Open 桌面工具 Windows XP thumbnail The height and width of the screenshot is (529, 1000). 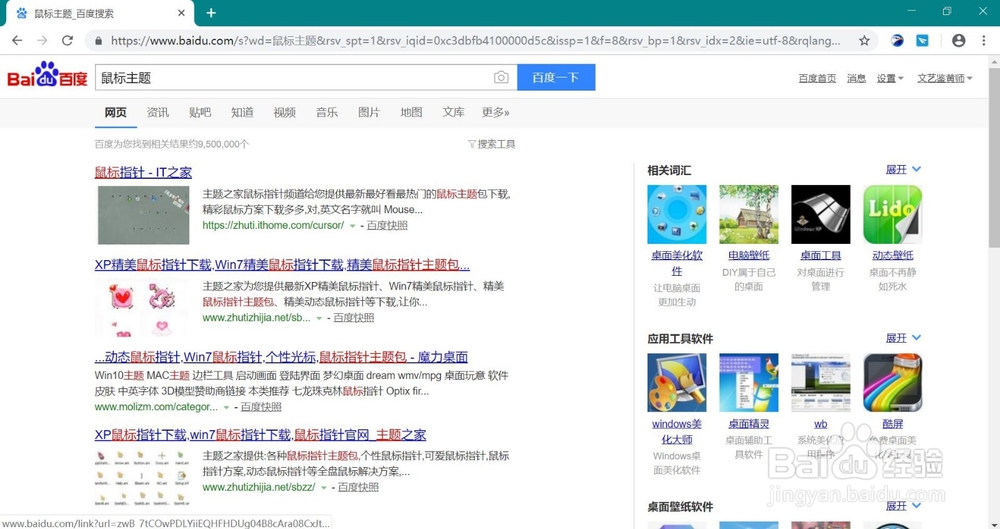pos(821,214)
